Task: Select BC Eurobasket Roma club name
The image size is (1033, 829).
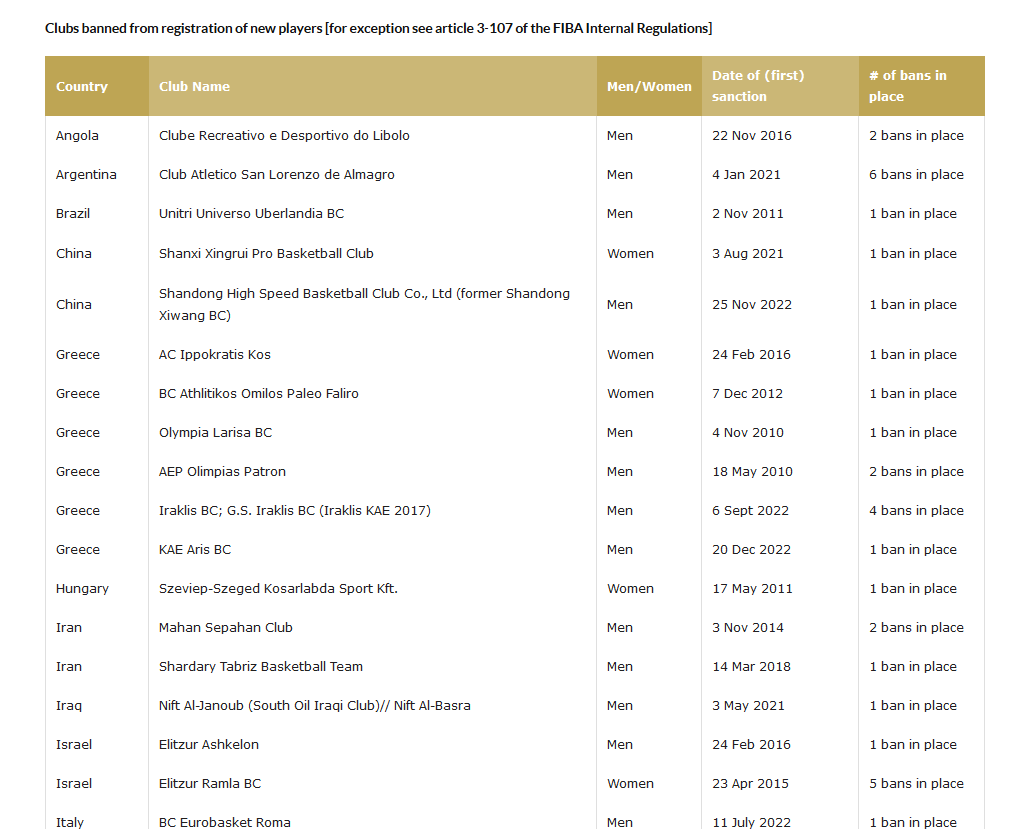Action: [x=225, y=822]
